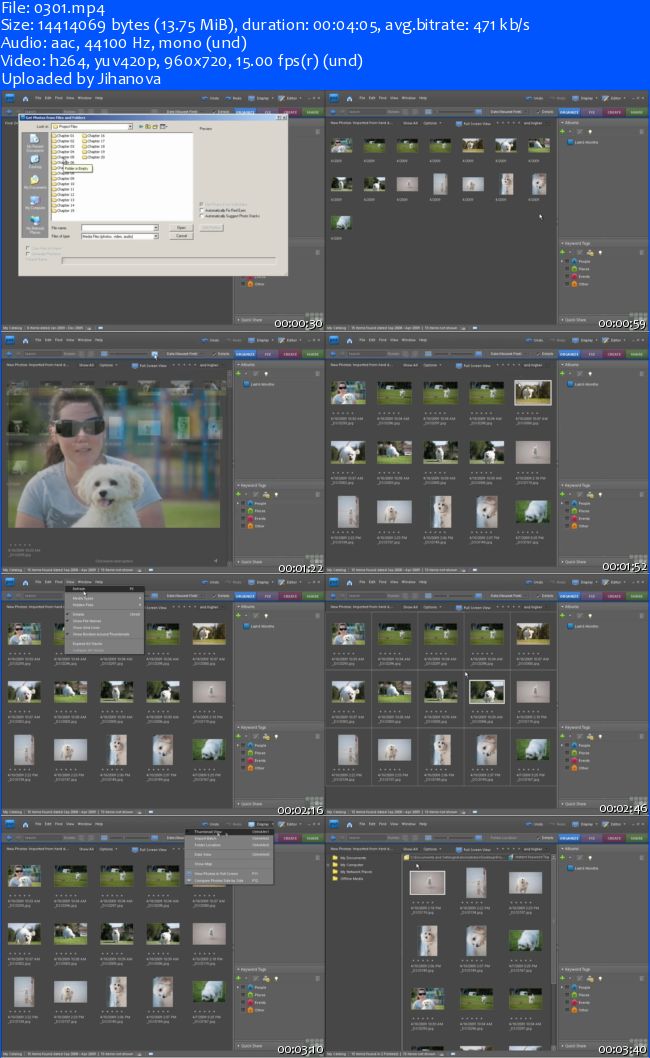Select woman with dog thumbnail in 00:01:52 frame
The image size is (650, 1058).
348,393
